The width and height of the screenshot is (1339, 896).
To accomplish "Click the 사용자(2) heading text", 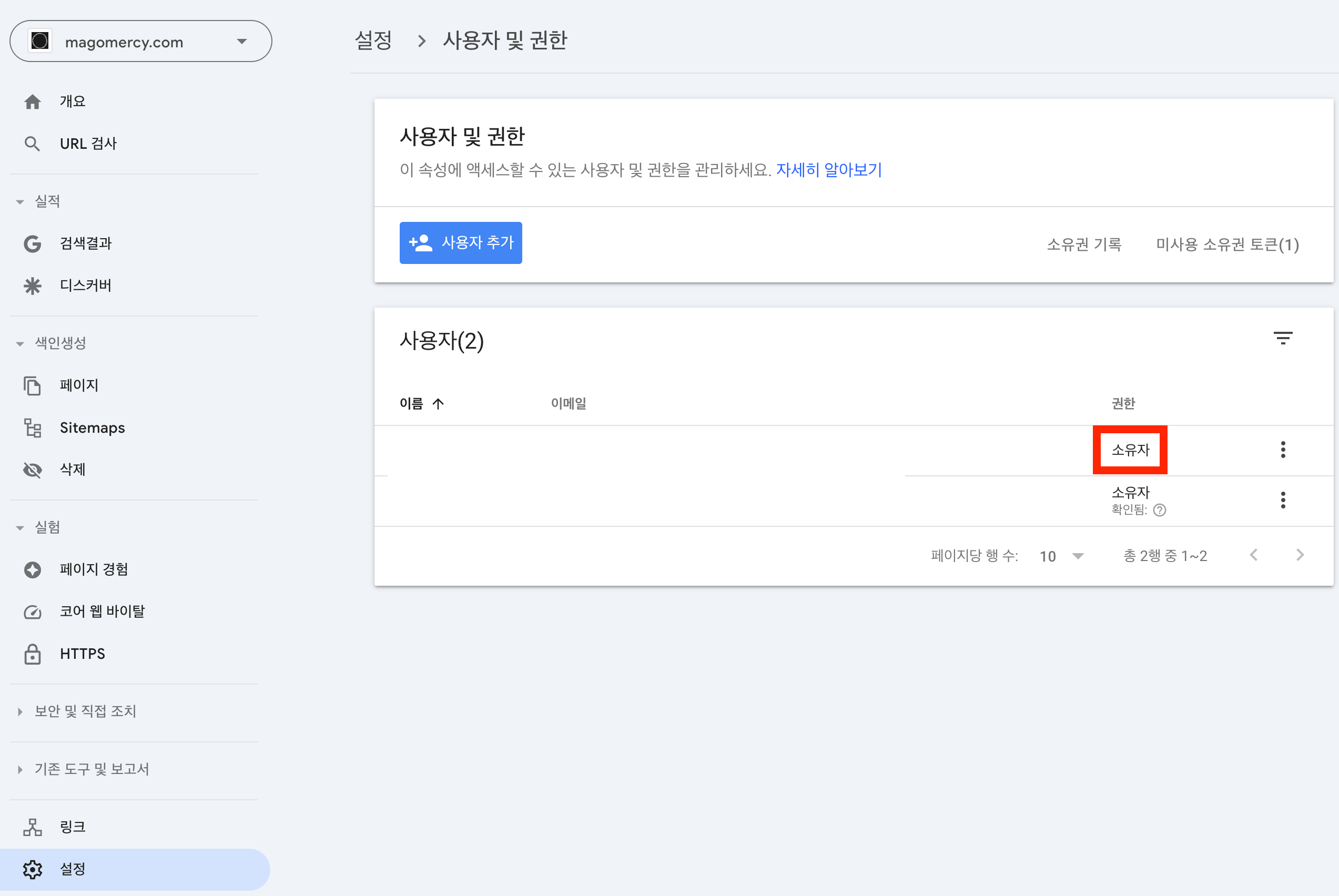I will [x=442, y=341].
